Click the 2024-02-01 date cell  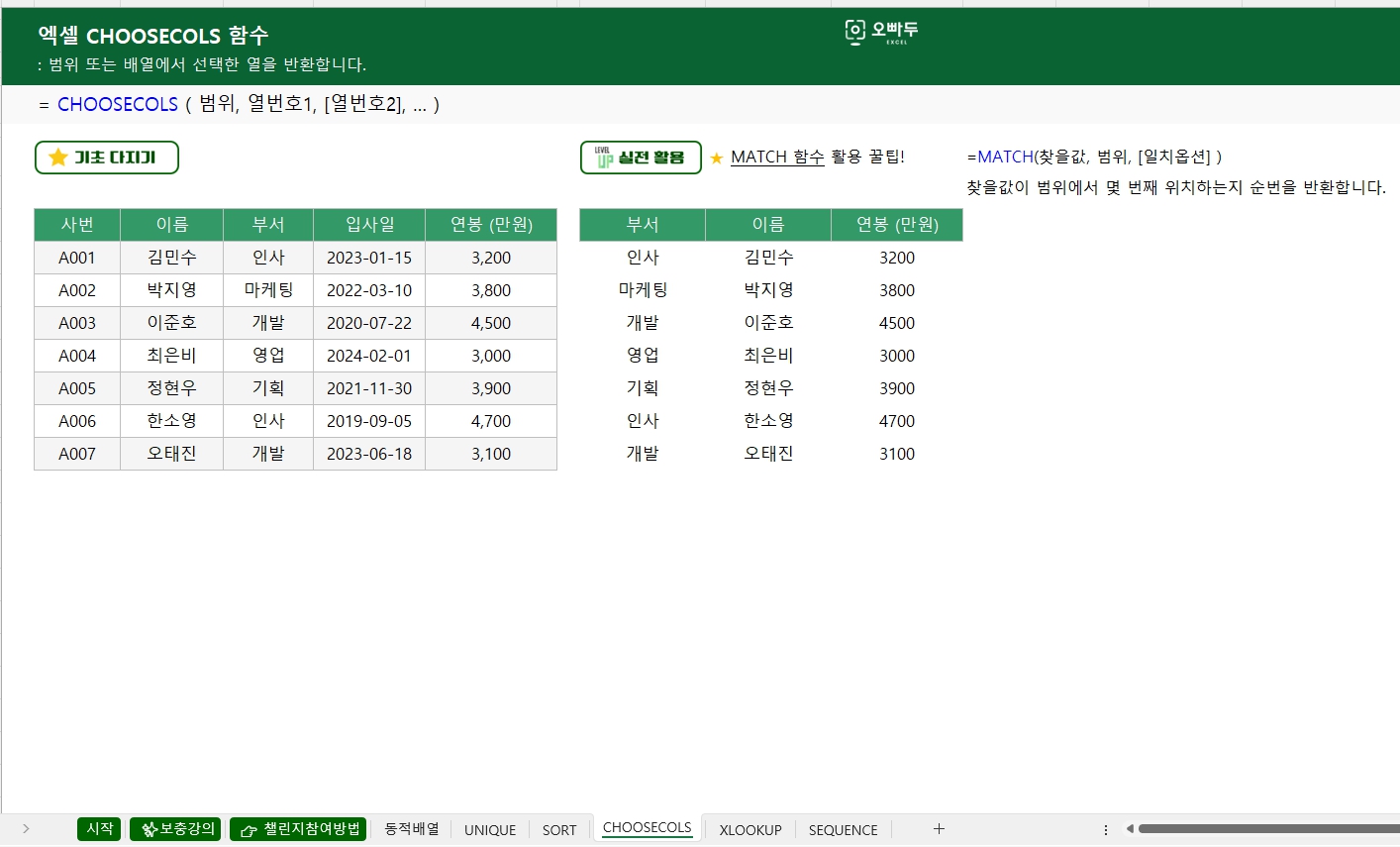369,356
